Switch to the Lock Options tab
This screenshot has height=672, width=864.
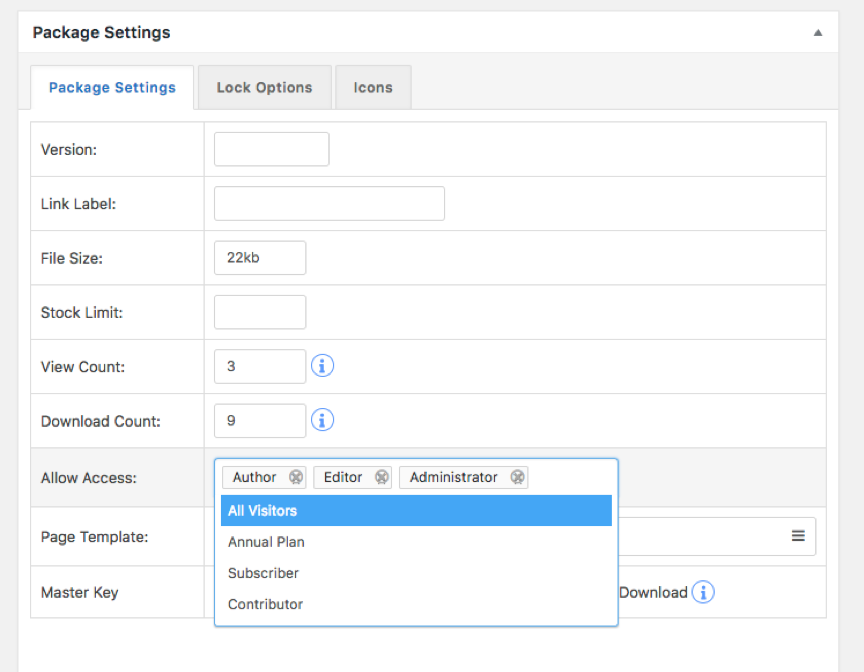pos(264,88)
